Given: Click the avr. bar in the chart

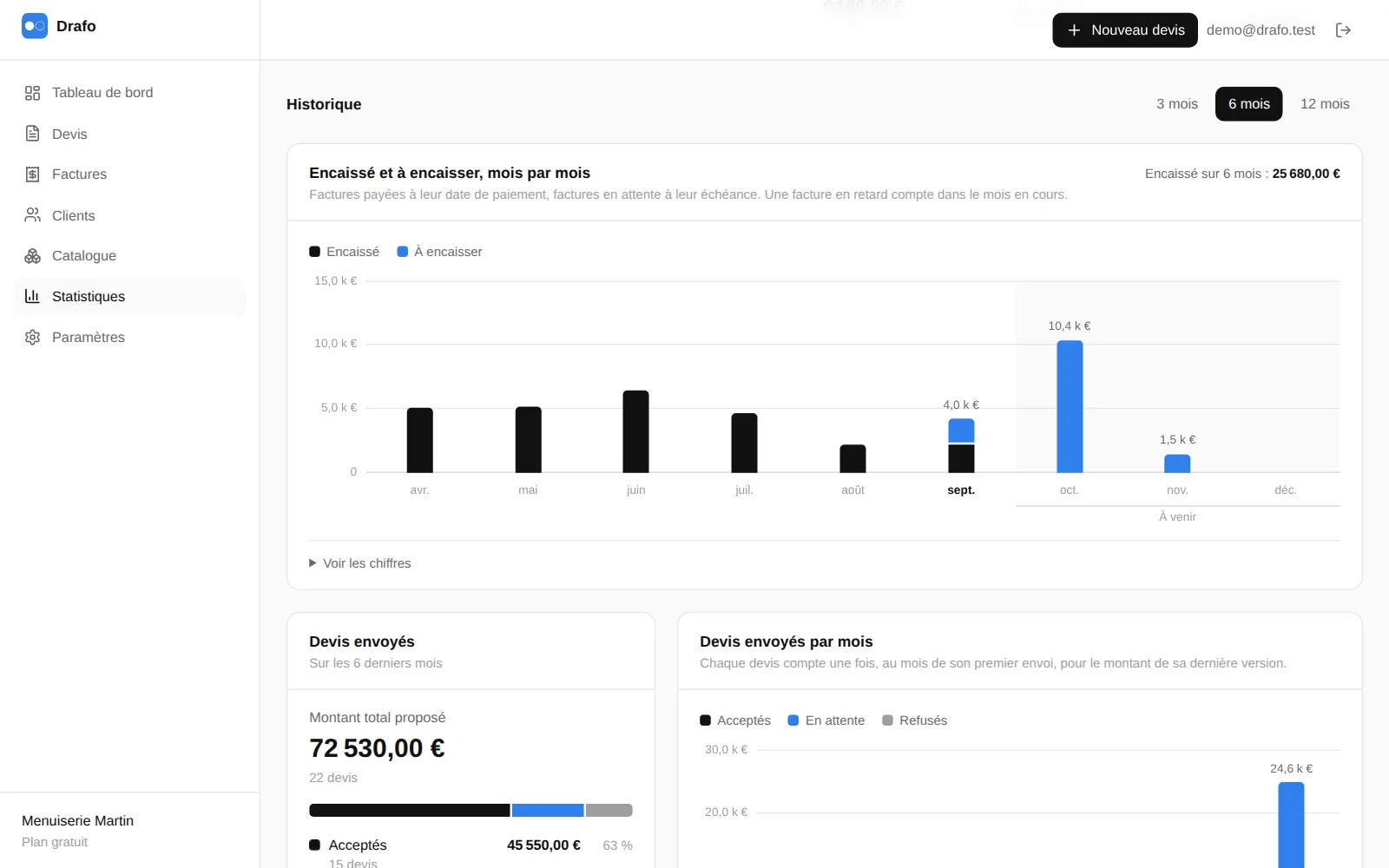Looking at the screenshot, I should point(420,440).
